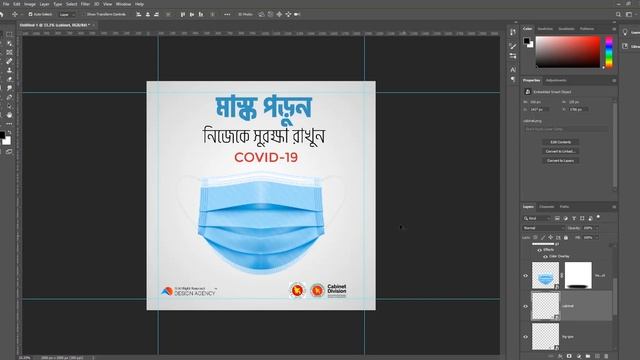
Task: Open blend mode Normal dropdown
Action: [x=543, y=228]
